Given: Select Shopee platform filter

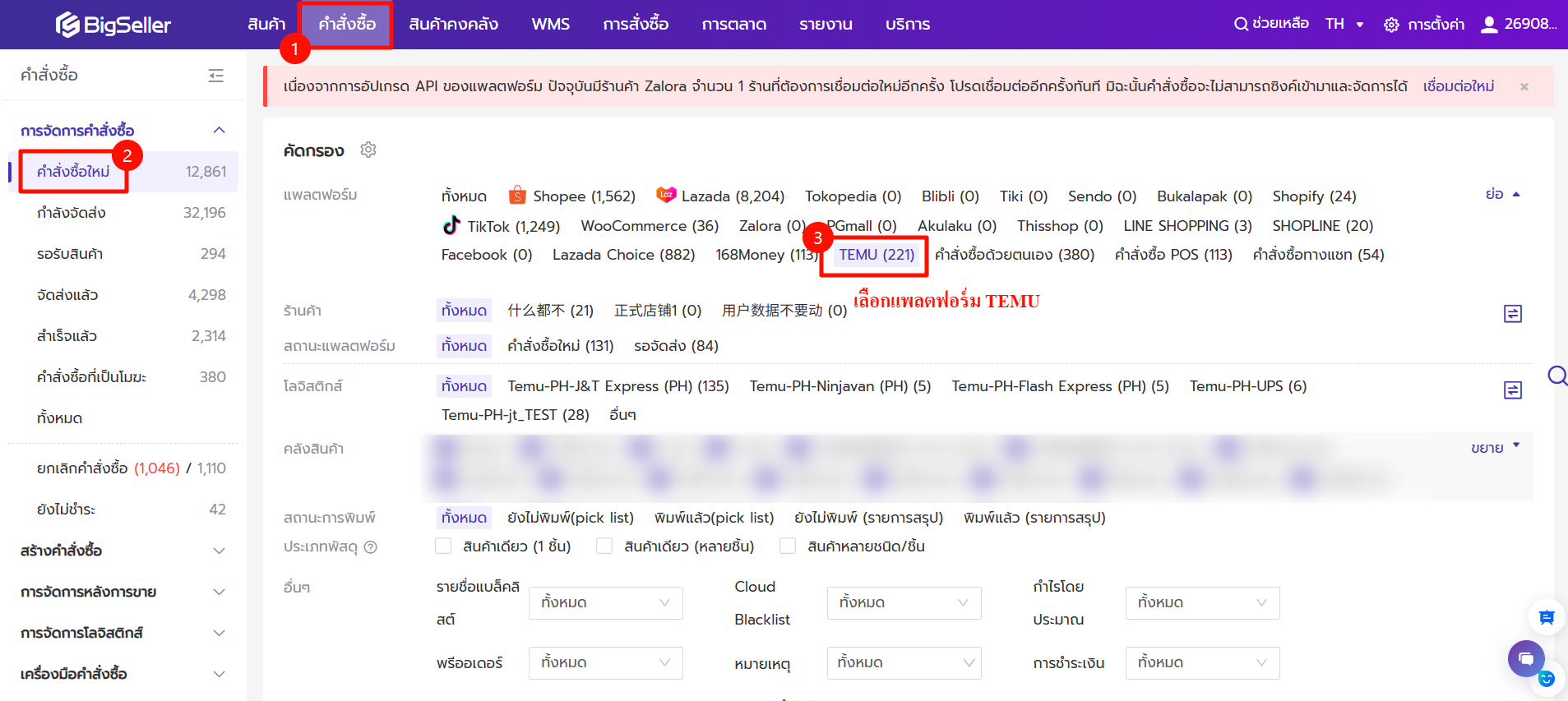Looking at the screenshot, I should 572,196.
